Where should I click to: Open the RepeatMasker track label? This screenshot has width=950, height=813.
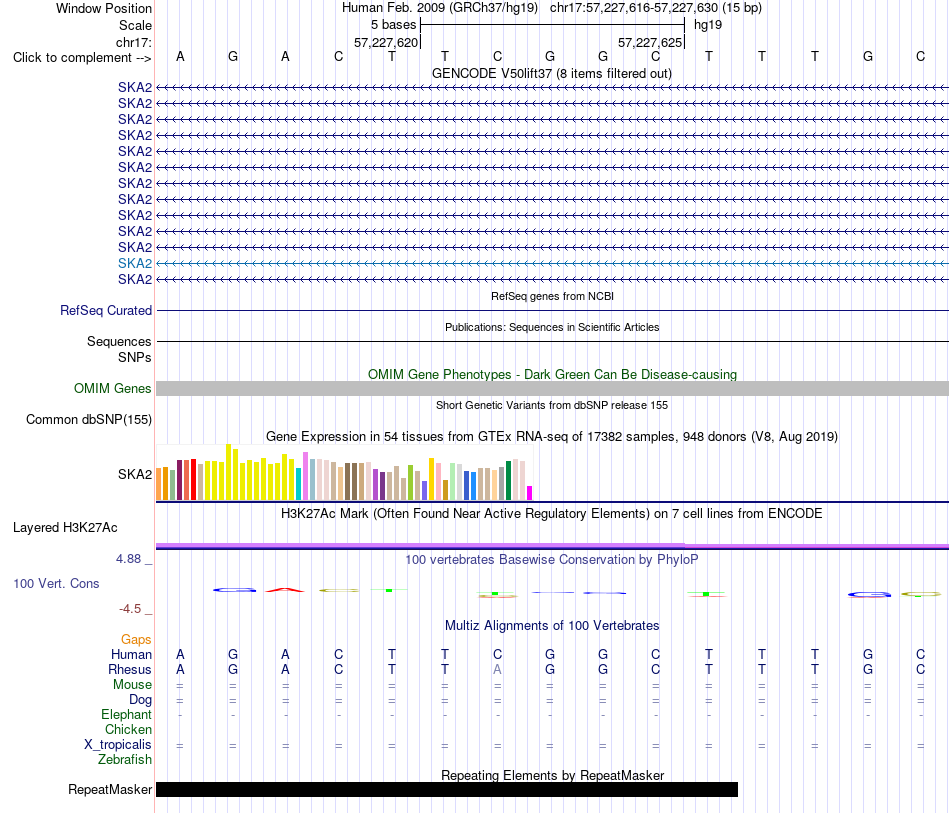pos(110,789)
